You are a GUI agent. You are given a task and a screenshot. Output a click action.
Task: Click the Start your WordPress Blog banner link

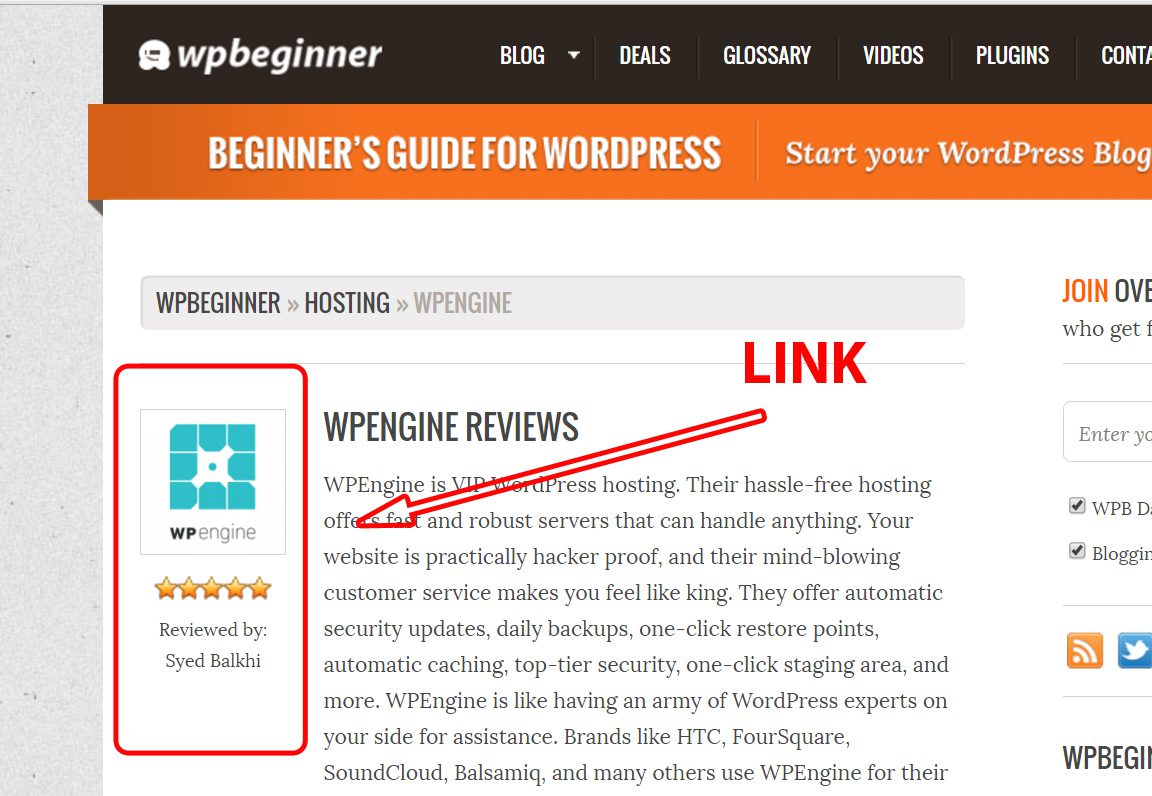tap(968, 154)
